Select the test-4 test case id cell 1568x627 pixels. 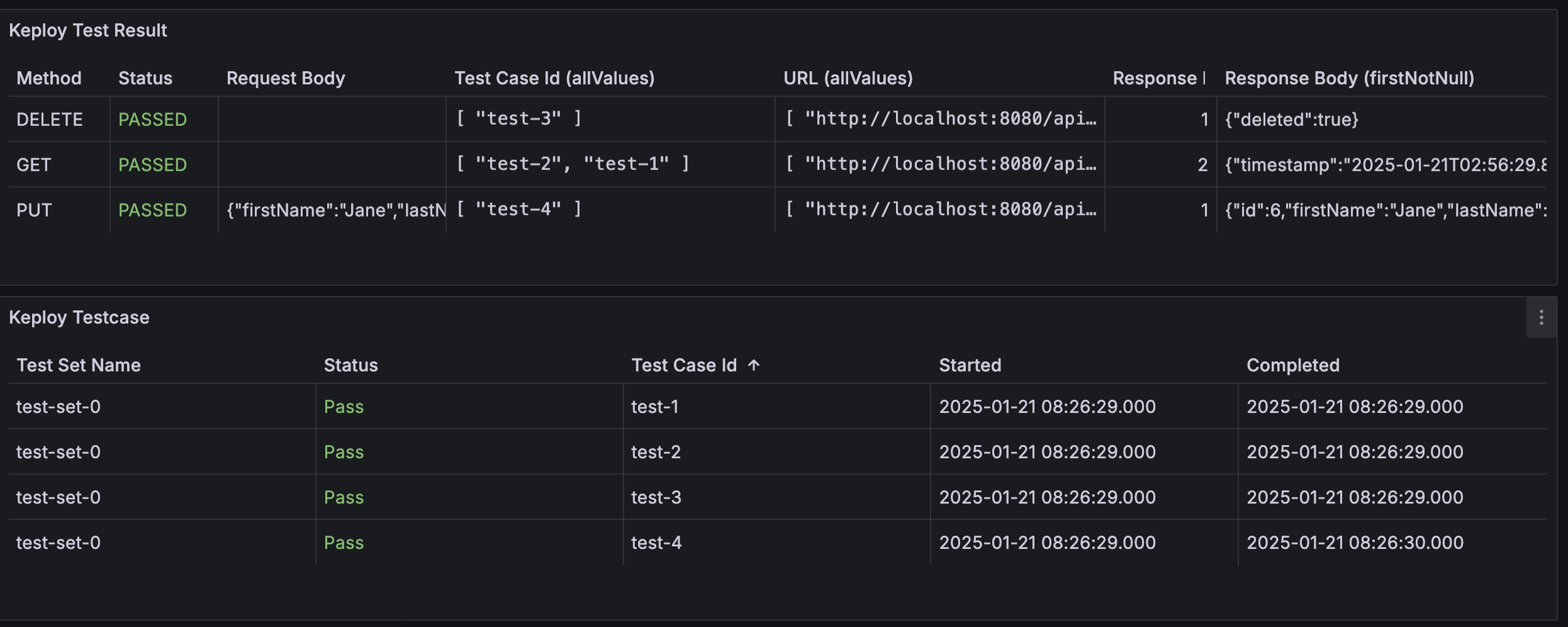coord(656,543)
